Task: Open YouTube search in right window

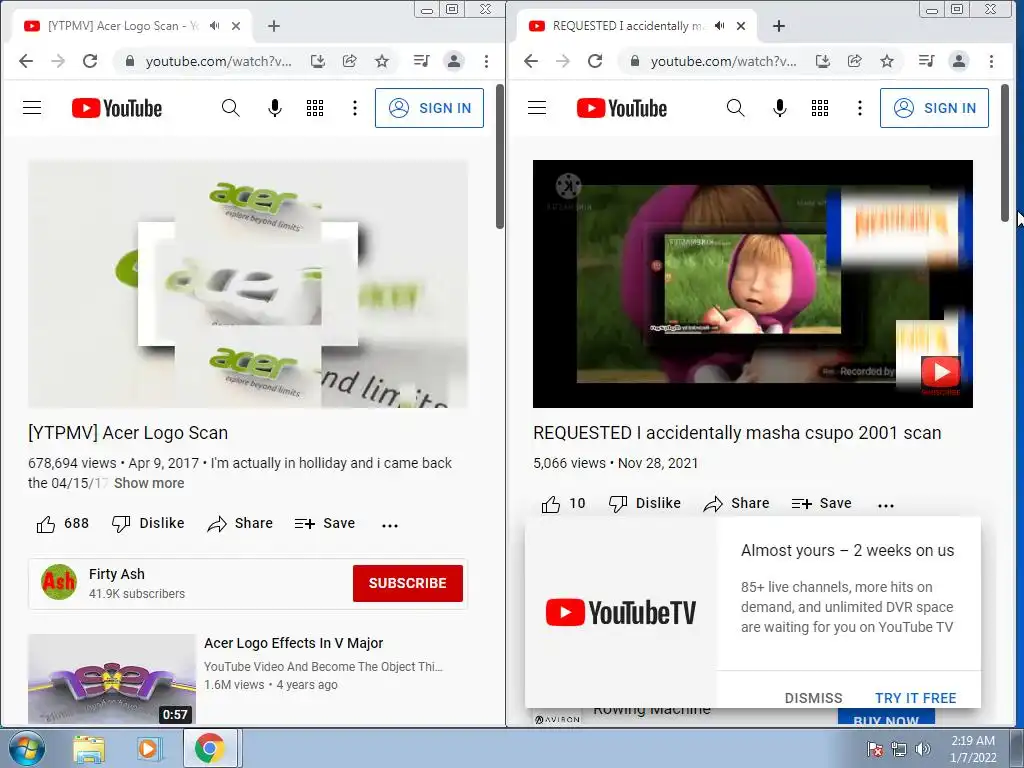Action: (735, 108)
